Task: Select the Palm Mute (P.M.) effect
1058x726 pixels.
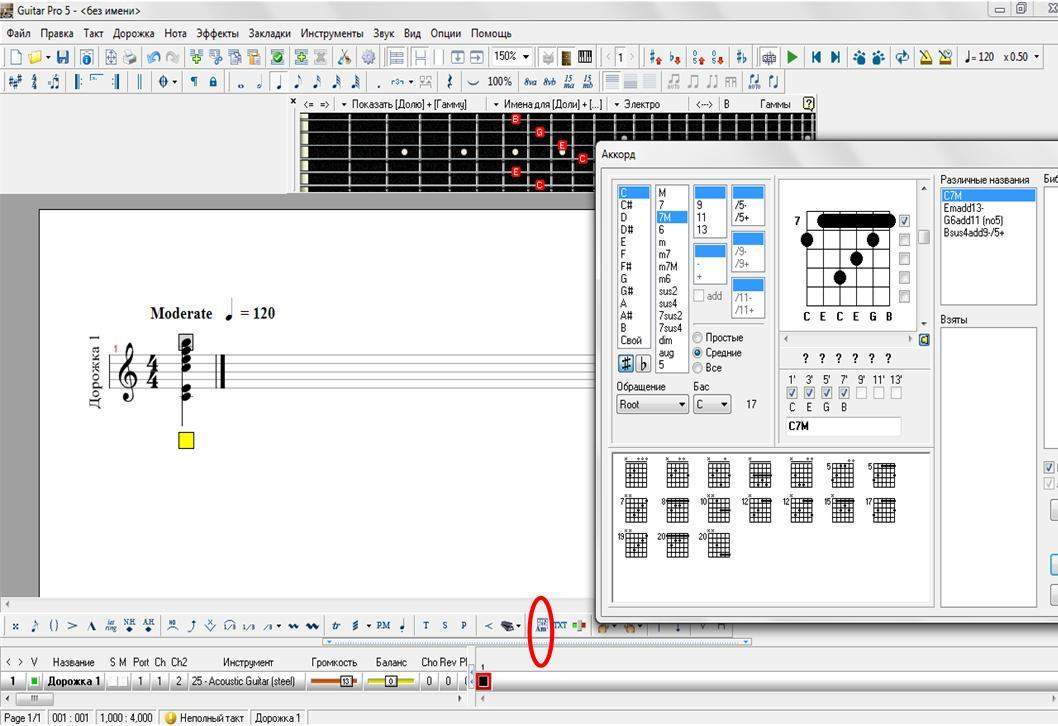Action: [383, 626]
